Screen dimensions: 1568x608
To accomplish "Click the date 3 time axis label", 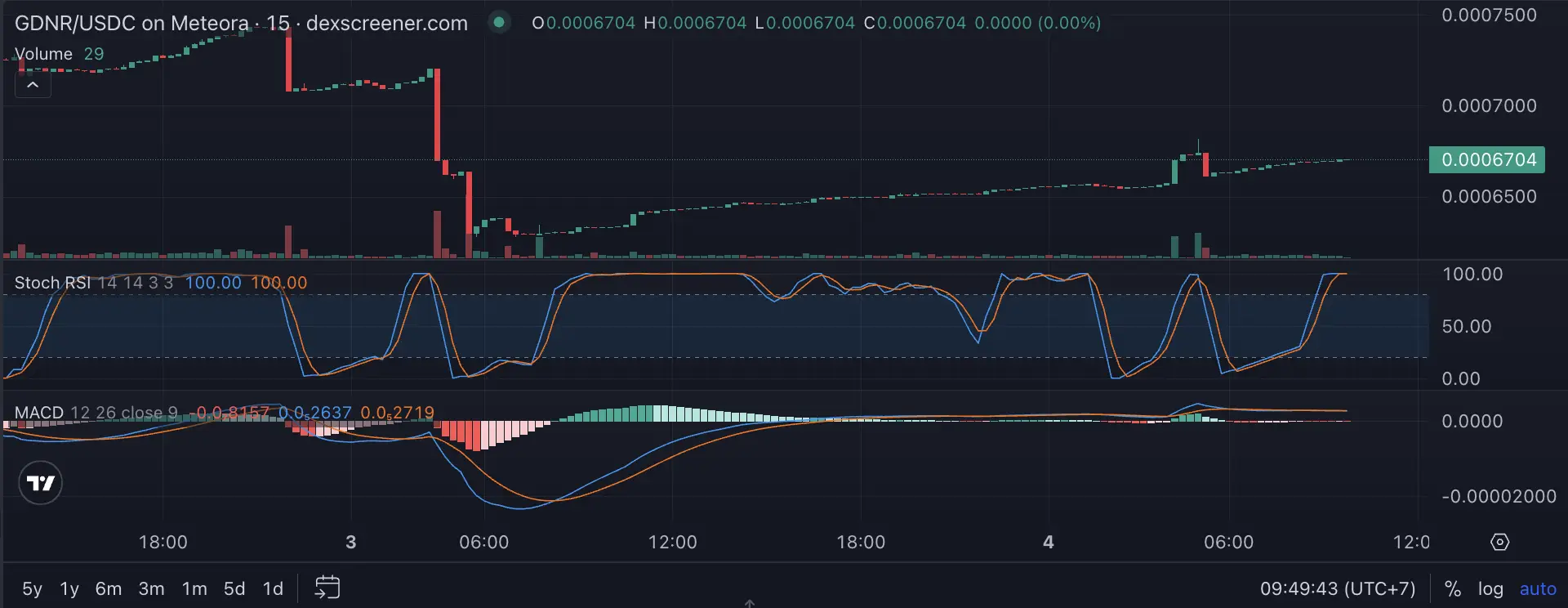I will [351, 542].
